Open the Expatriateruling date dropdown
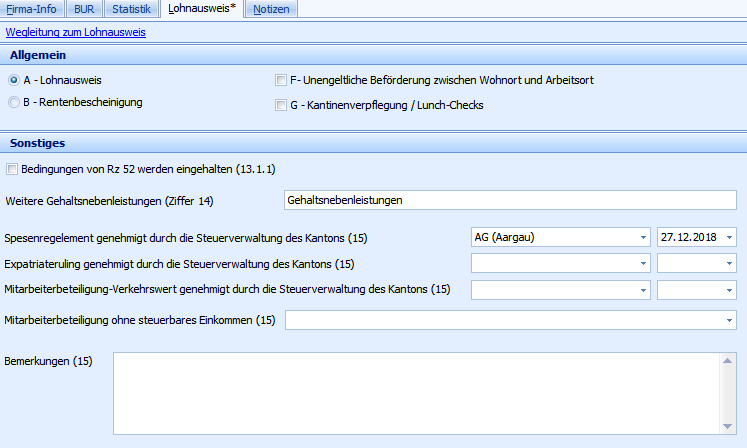This screenshot has height=448, width=747. (729, 264)
